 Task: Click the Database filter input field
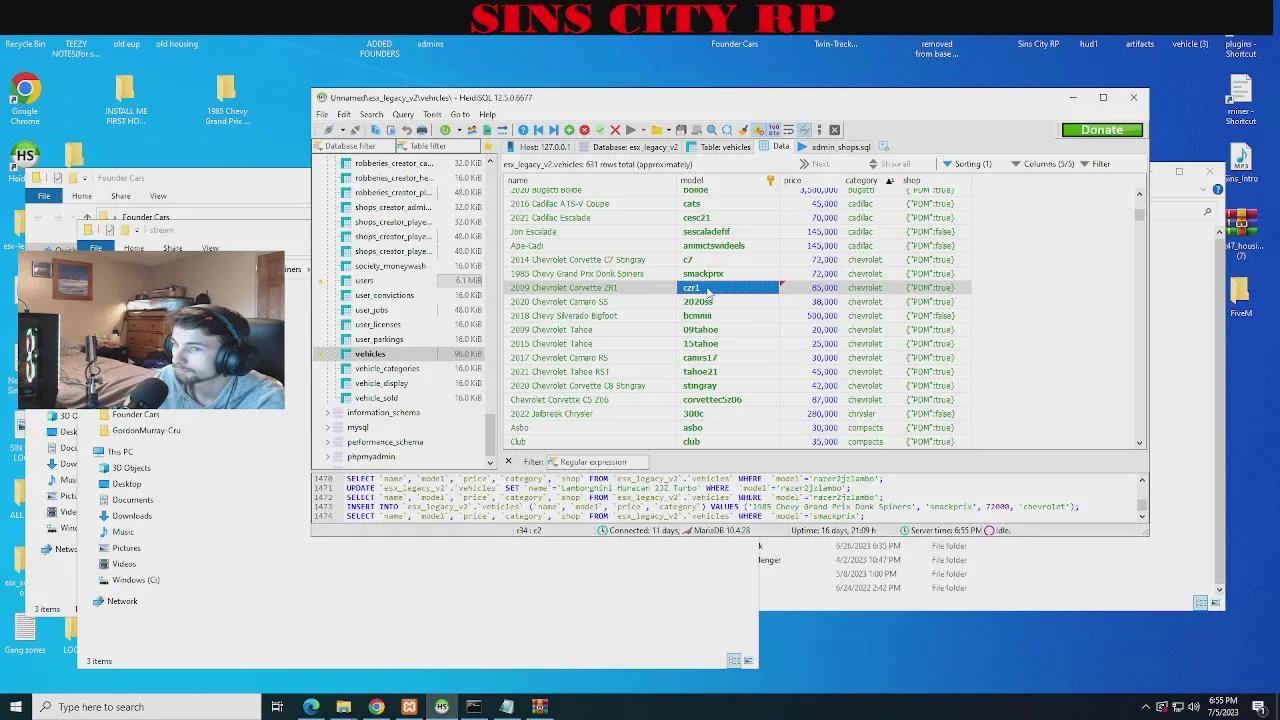point(352,146)
